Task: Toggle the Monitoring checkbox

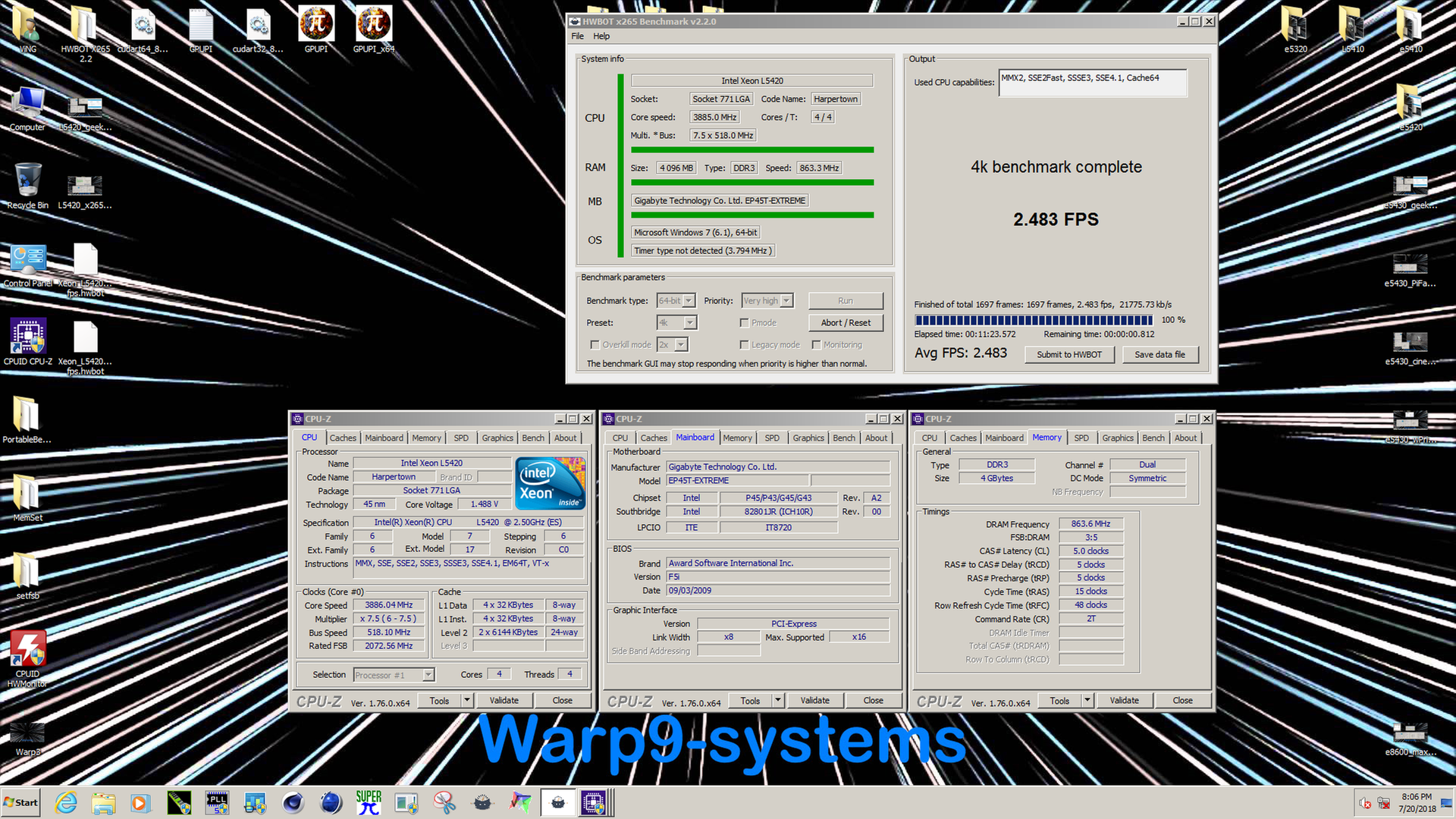Action: tap(816, 345)
